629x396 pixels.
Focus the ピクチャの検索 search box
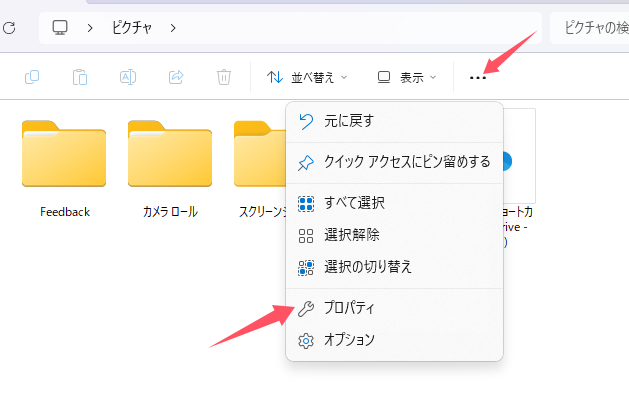click(x=590, y=28)
